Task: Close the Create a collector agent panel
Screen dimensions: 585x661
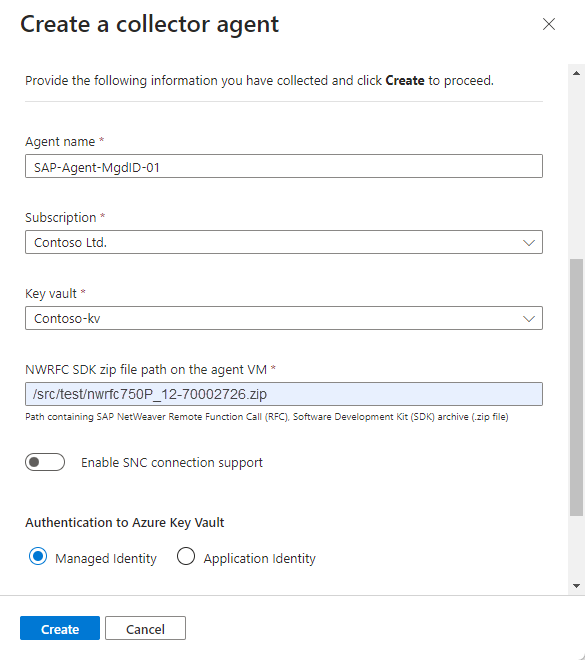Action: point(549,24)
